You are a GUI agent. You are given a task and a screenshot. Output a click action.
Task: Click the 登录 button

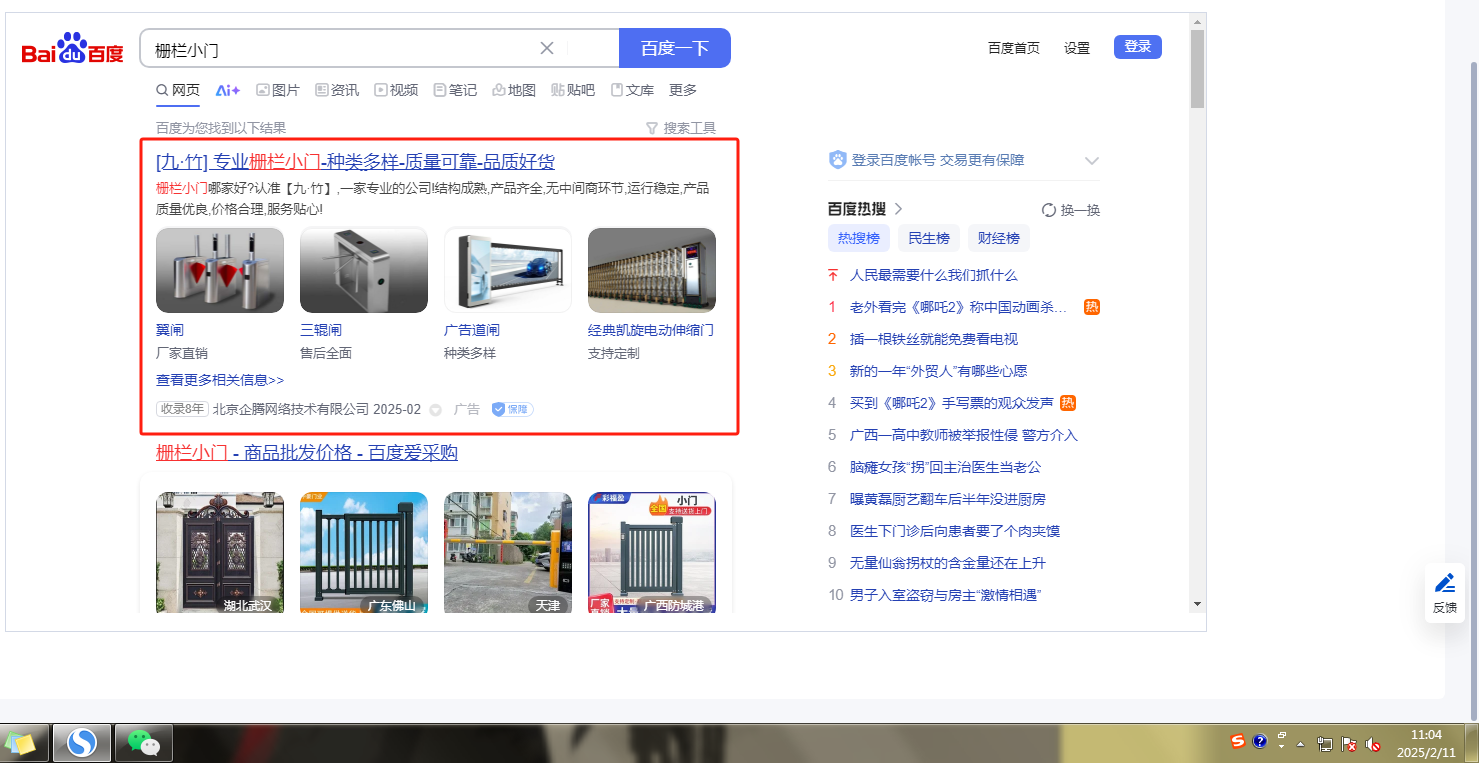[1138, 47]
